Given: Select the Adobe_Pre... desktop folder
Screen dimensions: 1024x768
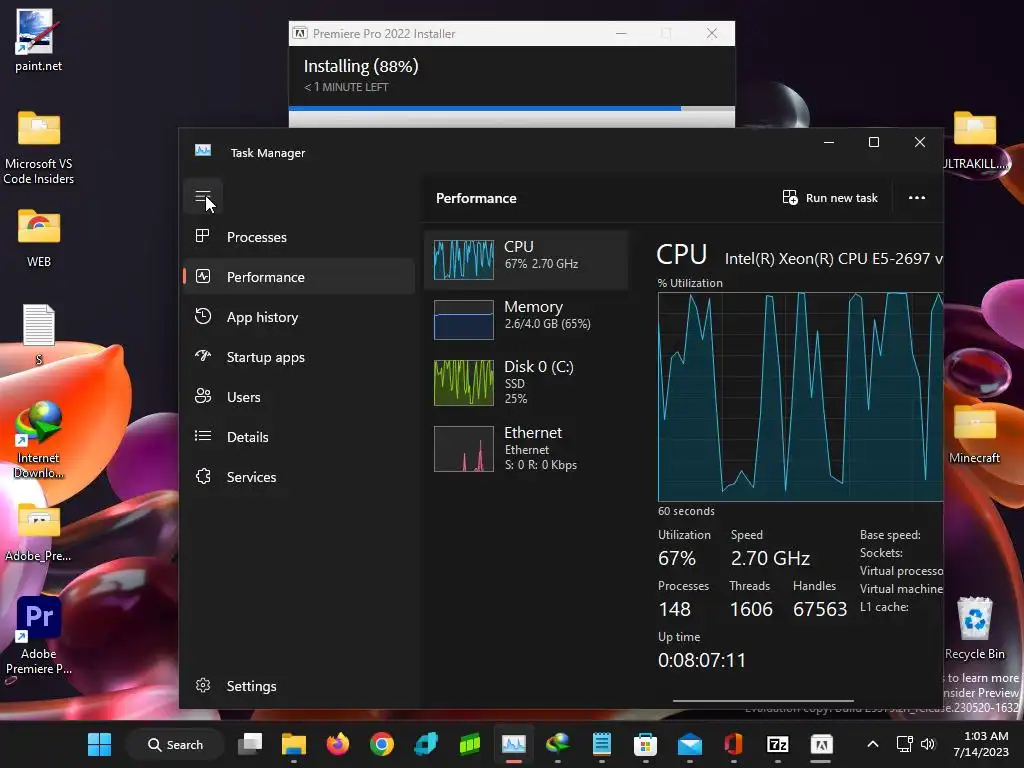Looking at the screenshot, I should click(39, 532).
